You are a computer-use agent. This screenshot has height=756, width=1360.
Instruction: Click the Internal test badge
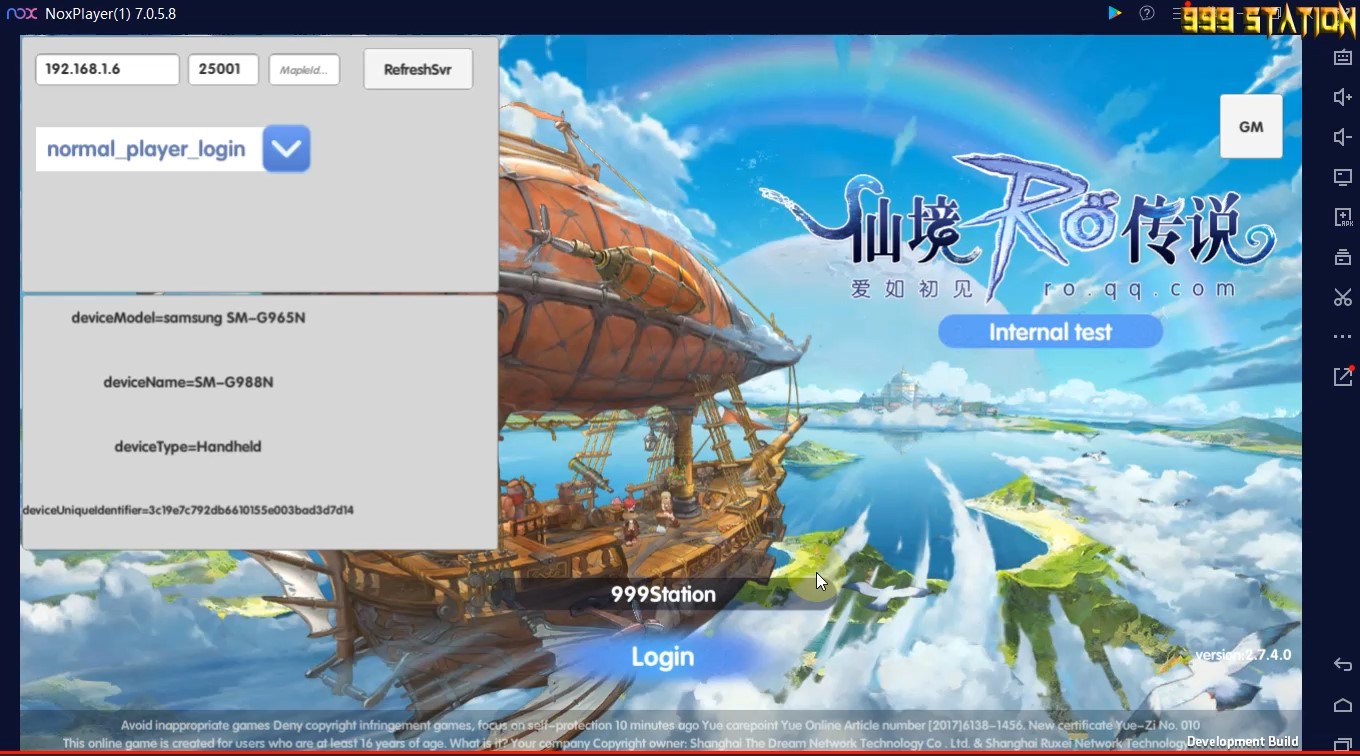1050,332
